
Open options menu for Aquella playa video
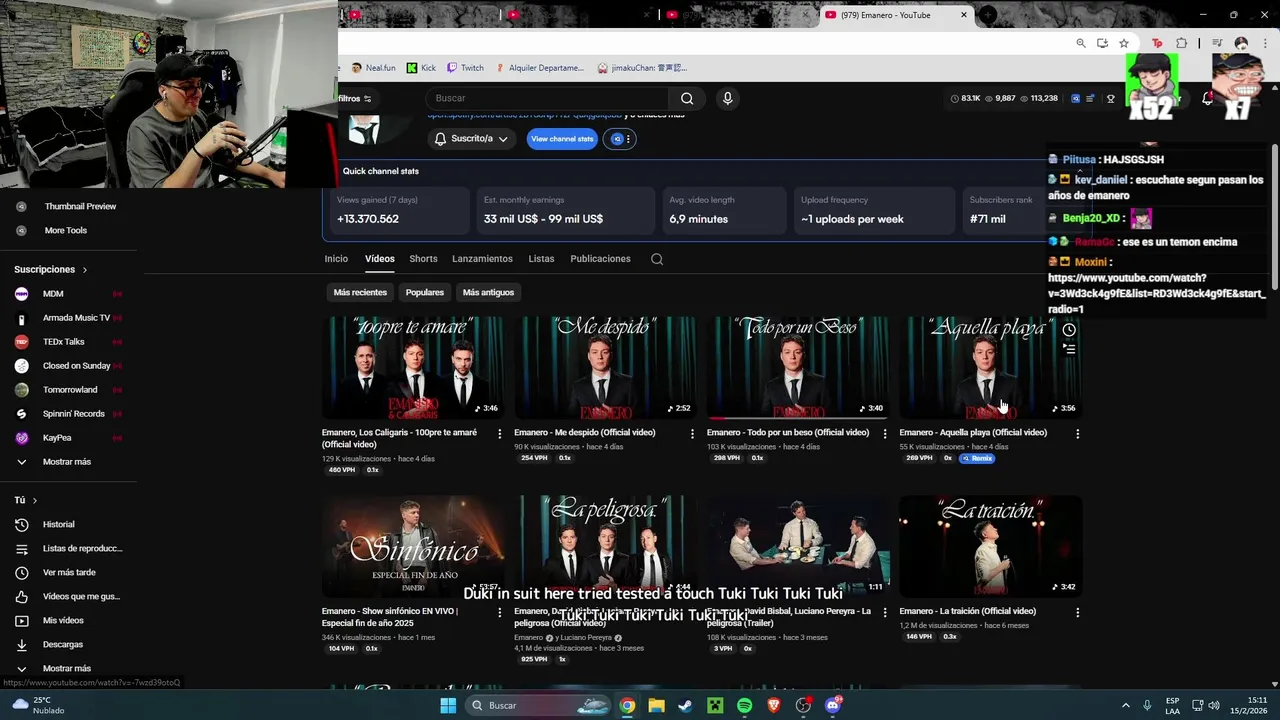tap(1077, 434)
